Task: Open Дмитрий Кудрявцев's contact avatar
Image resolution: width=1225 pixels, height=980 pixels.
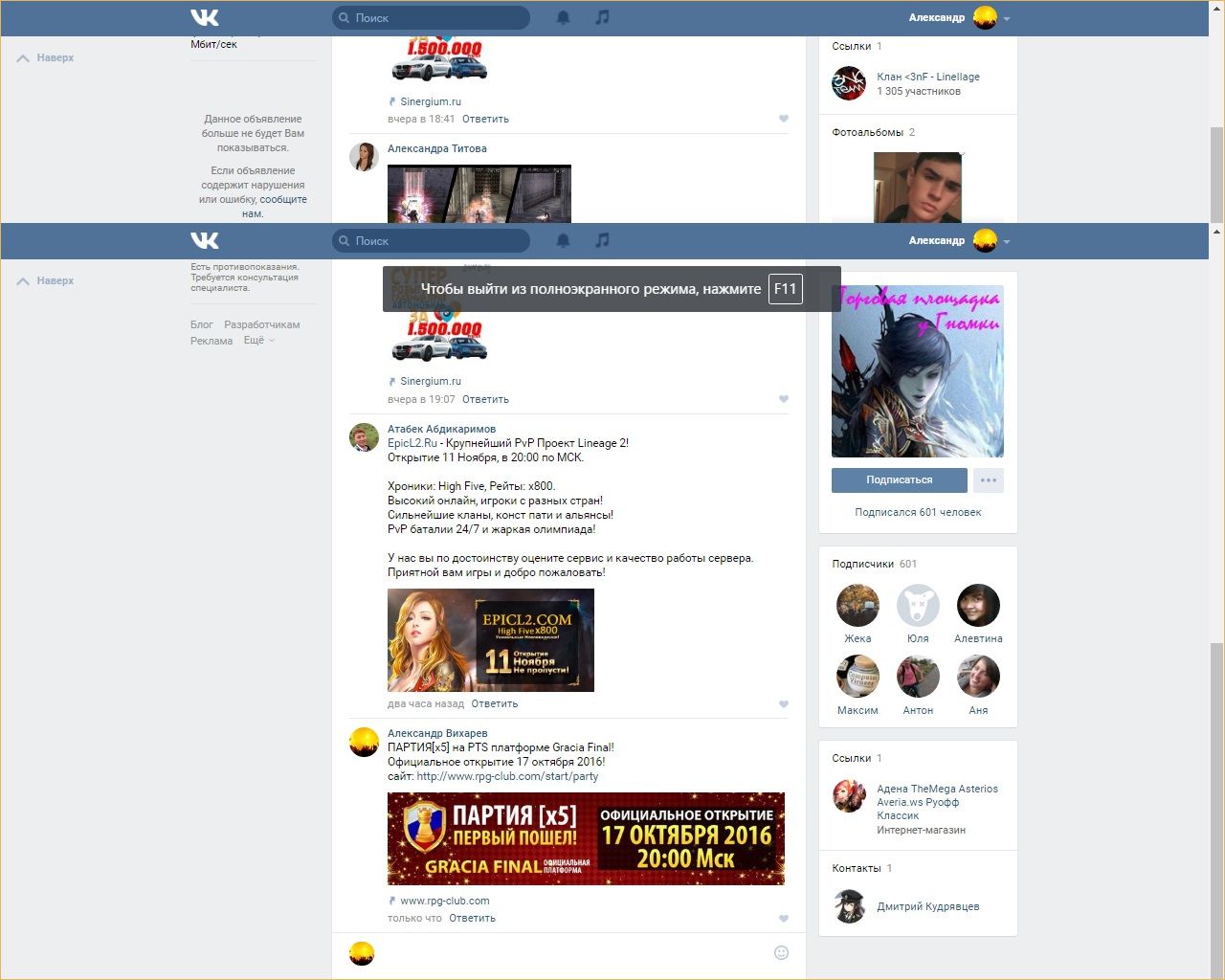Action: (x=849, y=906)
